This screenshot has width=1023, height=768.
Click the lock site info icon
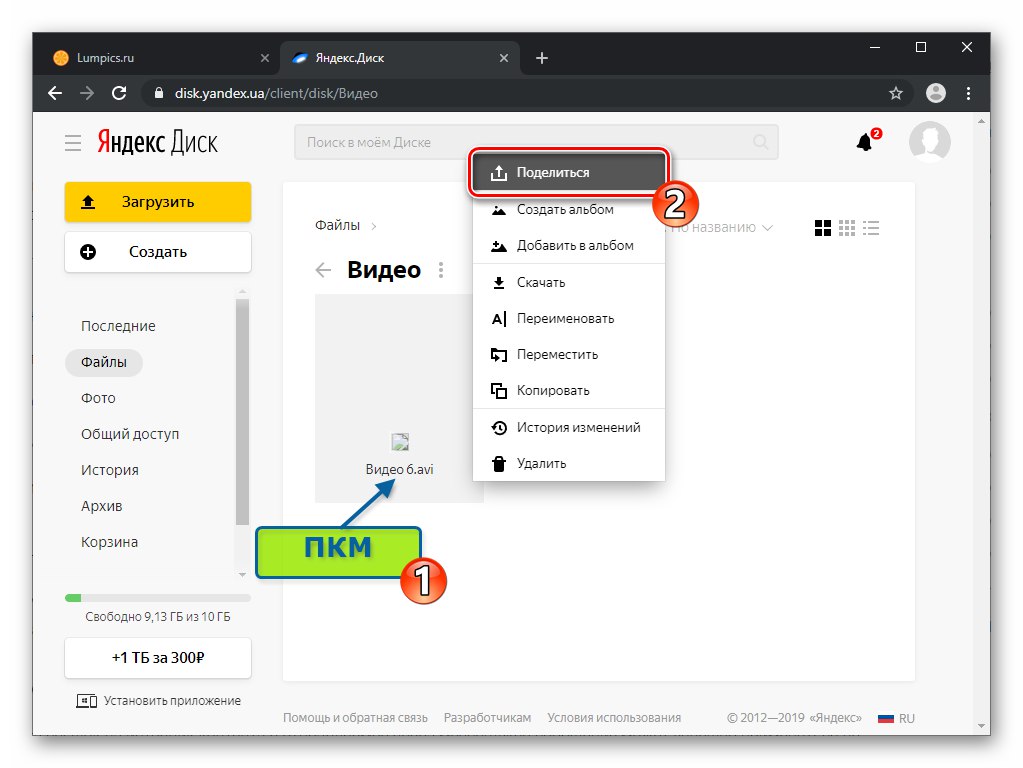click(159, 93)
